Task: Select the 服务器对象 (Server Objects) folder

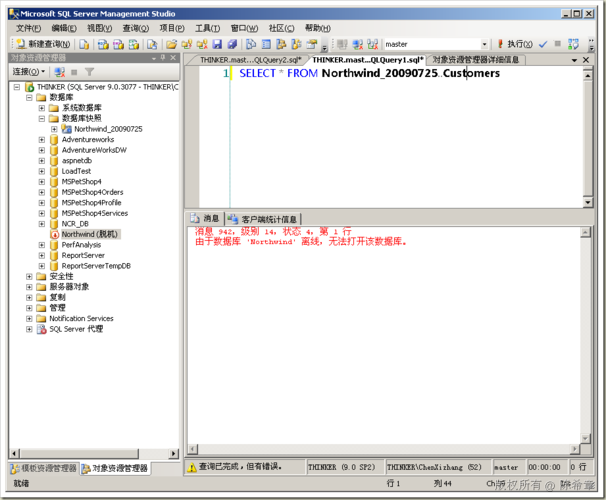Action: point(69,287)
